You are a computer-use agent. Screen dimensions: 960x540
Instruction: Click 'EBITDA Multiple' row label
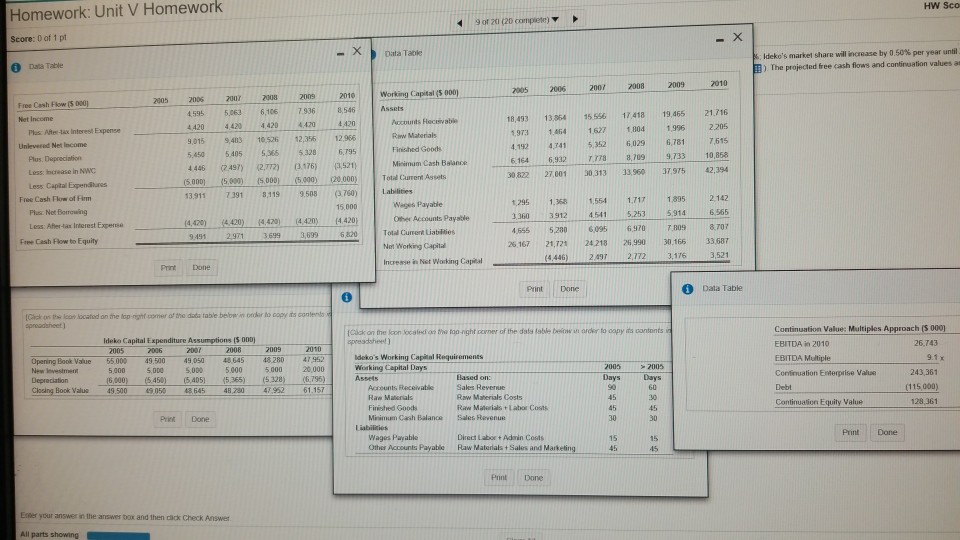click(x=803, y=358)
